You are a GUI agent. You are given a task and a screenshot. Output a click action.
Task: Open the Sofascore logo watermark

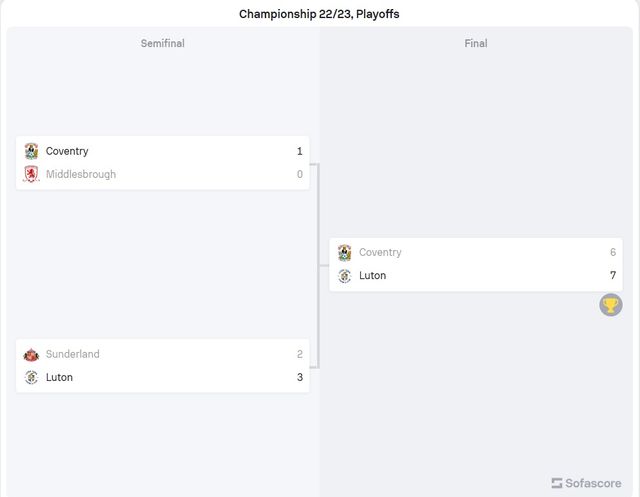point(585,483)
